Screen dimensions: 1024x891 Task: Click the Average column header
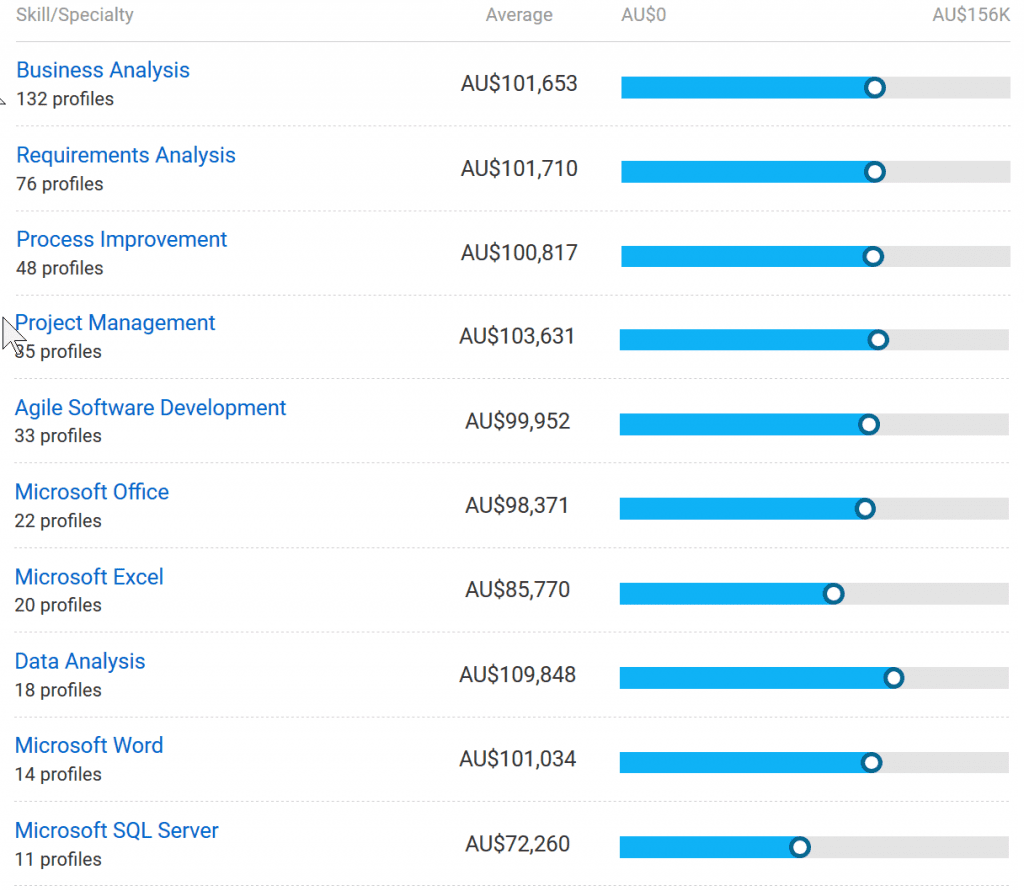coord(519,15)
